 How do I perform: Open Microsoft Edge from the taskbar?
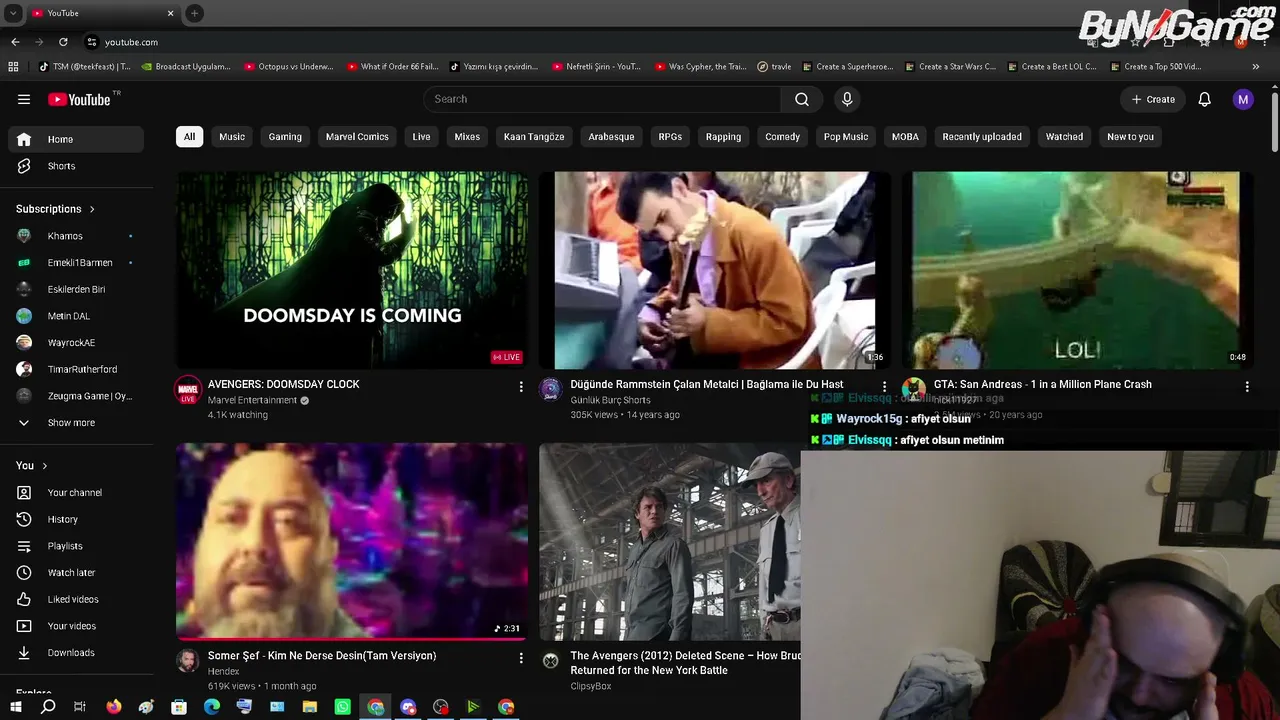tap(212, 707)
